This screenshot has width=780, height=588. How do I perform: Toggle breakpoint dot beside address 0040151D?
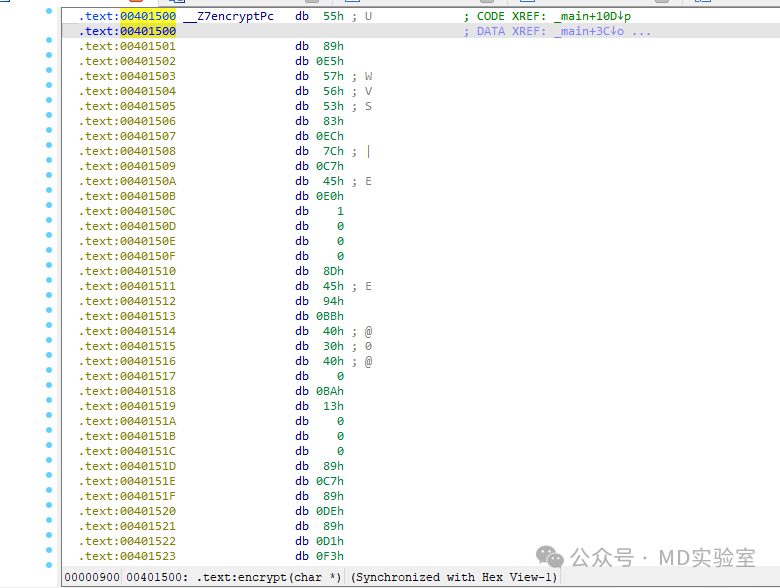pyautogui.click(x=49, y=460)
